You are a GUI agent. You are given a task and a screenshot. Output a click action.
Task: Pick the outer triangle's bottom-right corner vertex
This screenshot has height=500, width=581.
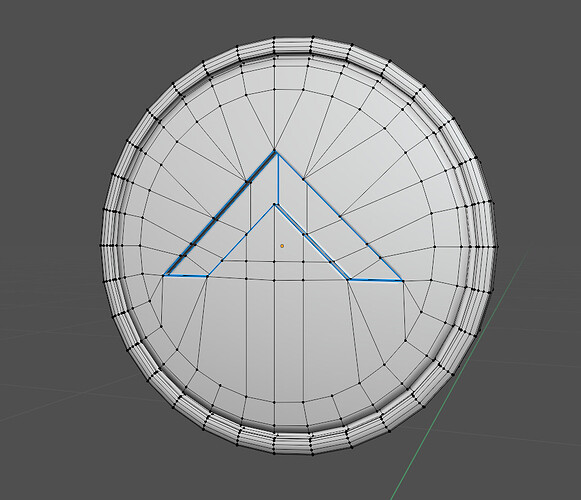pos(403,281)
